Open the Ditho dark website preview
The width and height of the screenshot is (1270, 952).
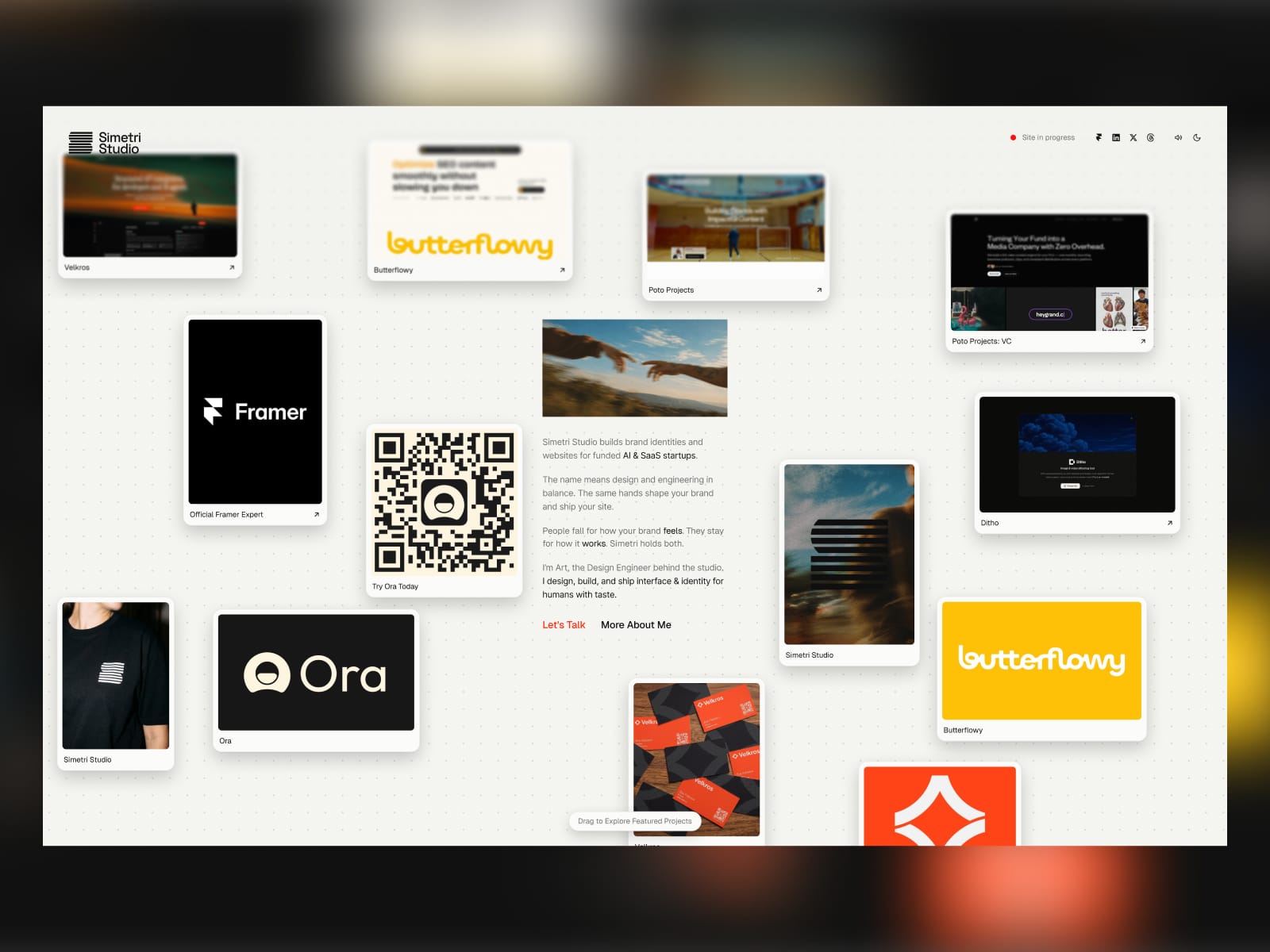1077,455
